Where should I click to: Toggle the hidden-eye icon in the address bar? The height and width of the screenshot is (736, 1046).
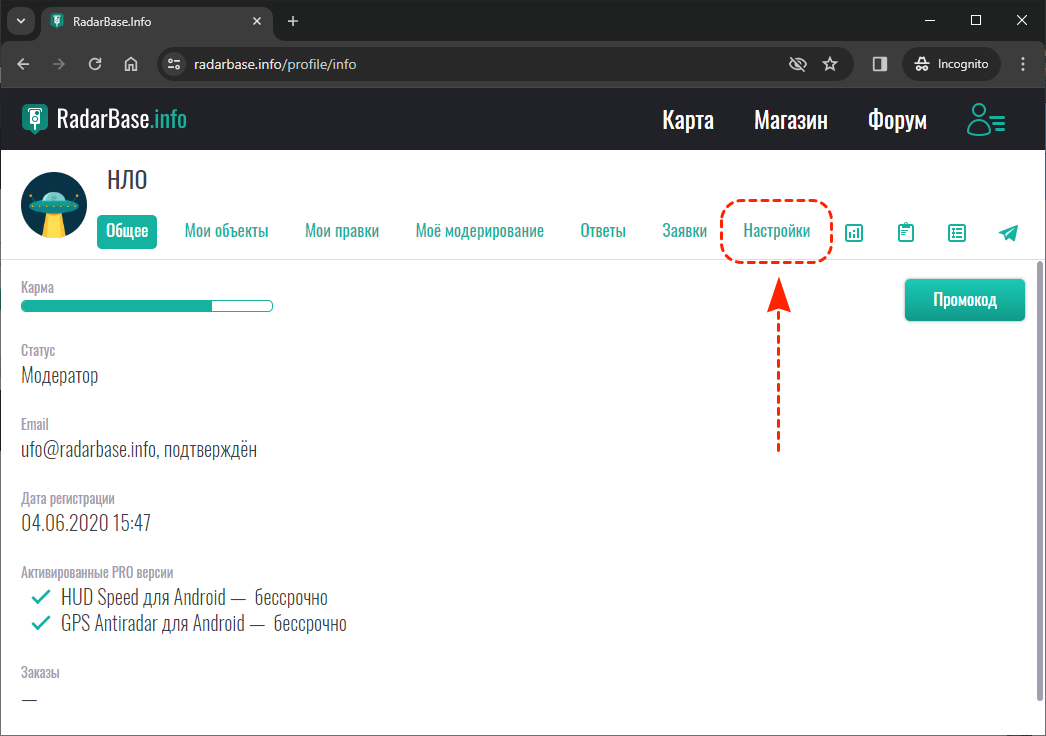pos(797,63)
